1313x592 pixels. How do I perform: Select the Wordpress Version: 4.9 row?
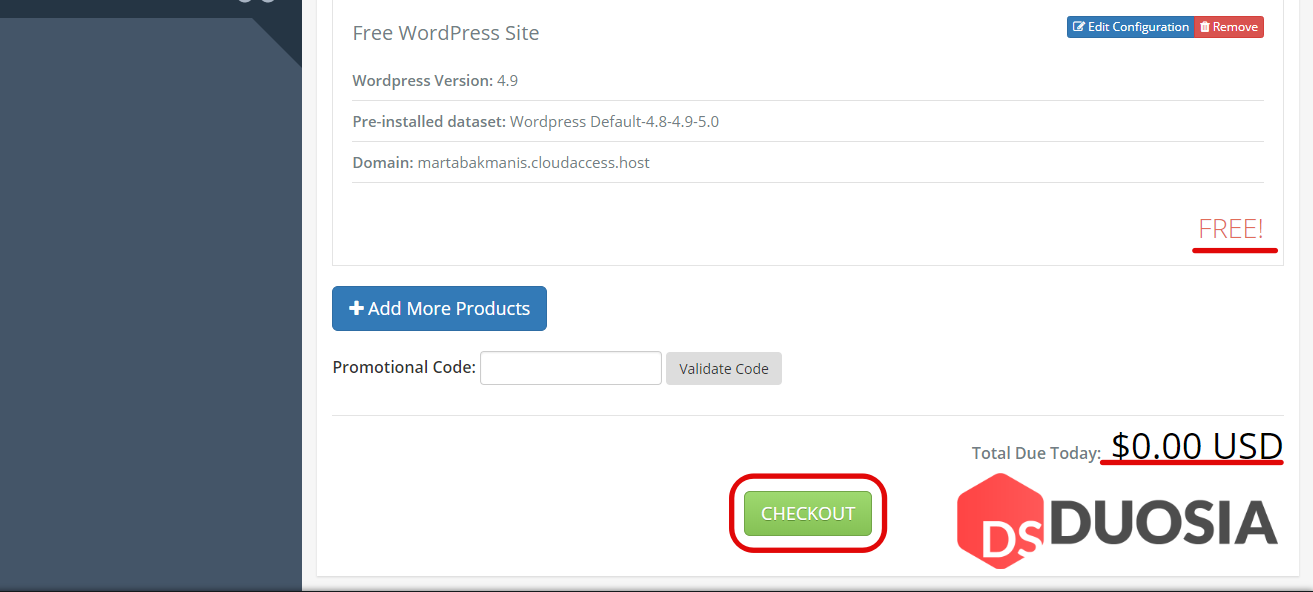pos(808,80)
